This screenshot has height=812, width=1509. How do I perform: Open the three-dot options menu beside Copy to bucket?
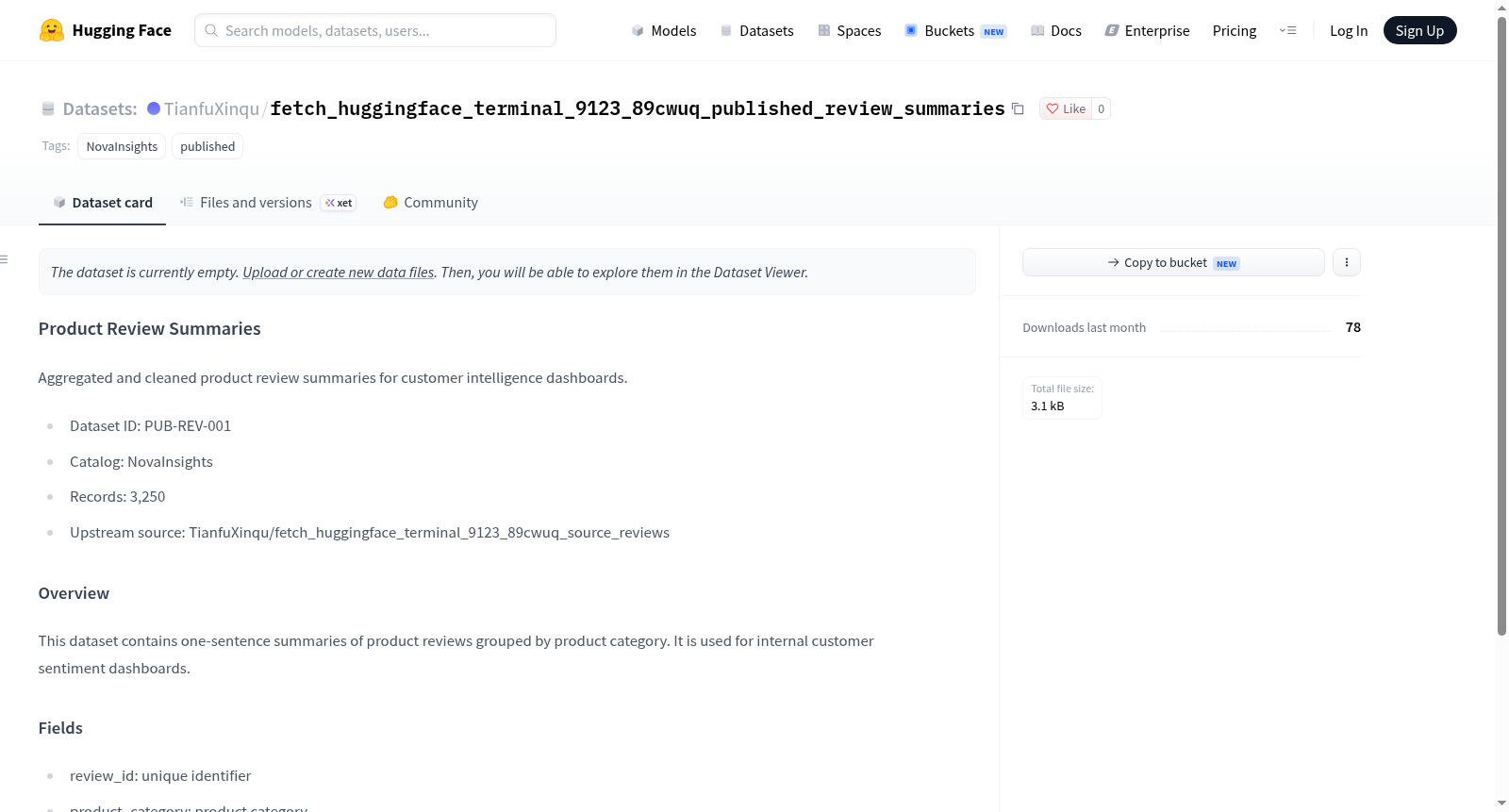tap(1347, 262)
